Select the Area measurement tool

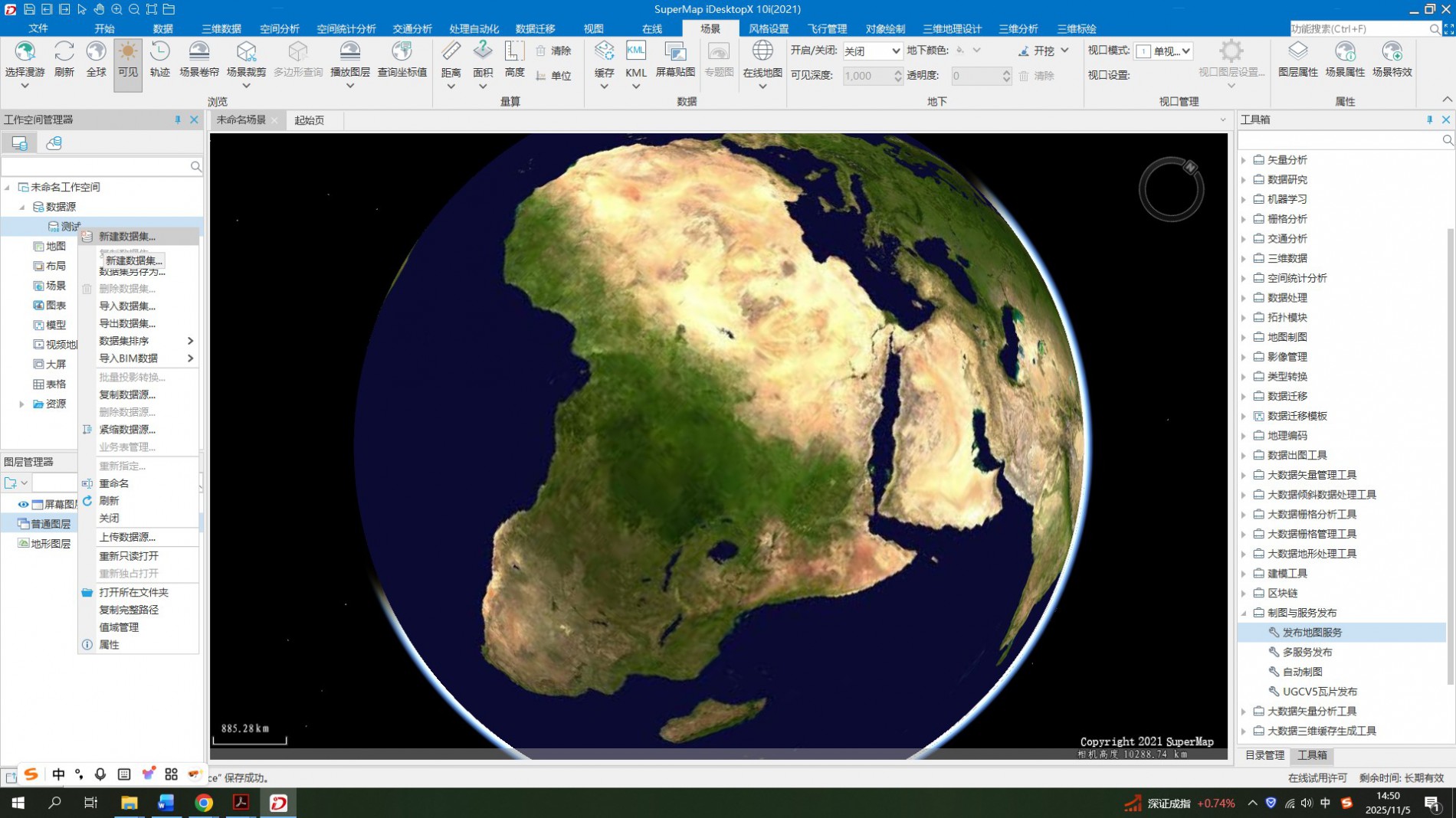pos(483,52)
